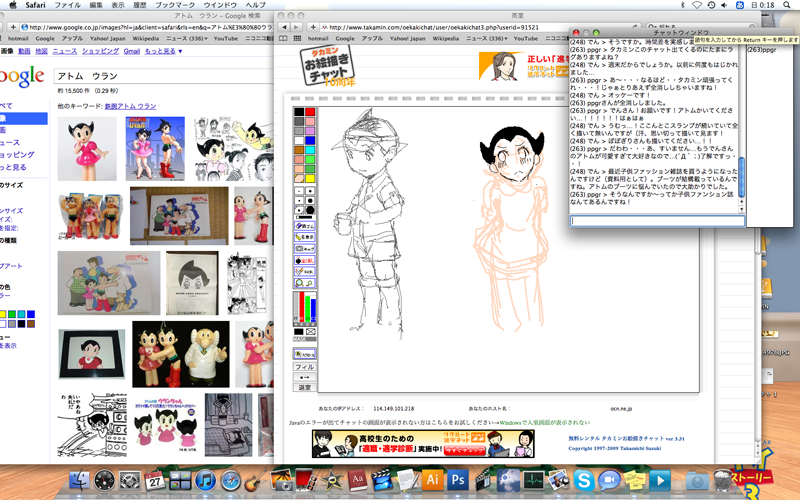Open the ファイル menu
This screenshot has width=800, height=500.
click(x=67, y=5)
